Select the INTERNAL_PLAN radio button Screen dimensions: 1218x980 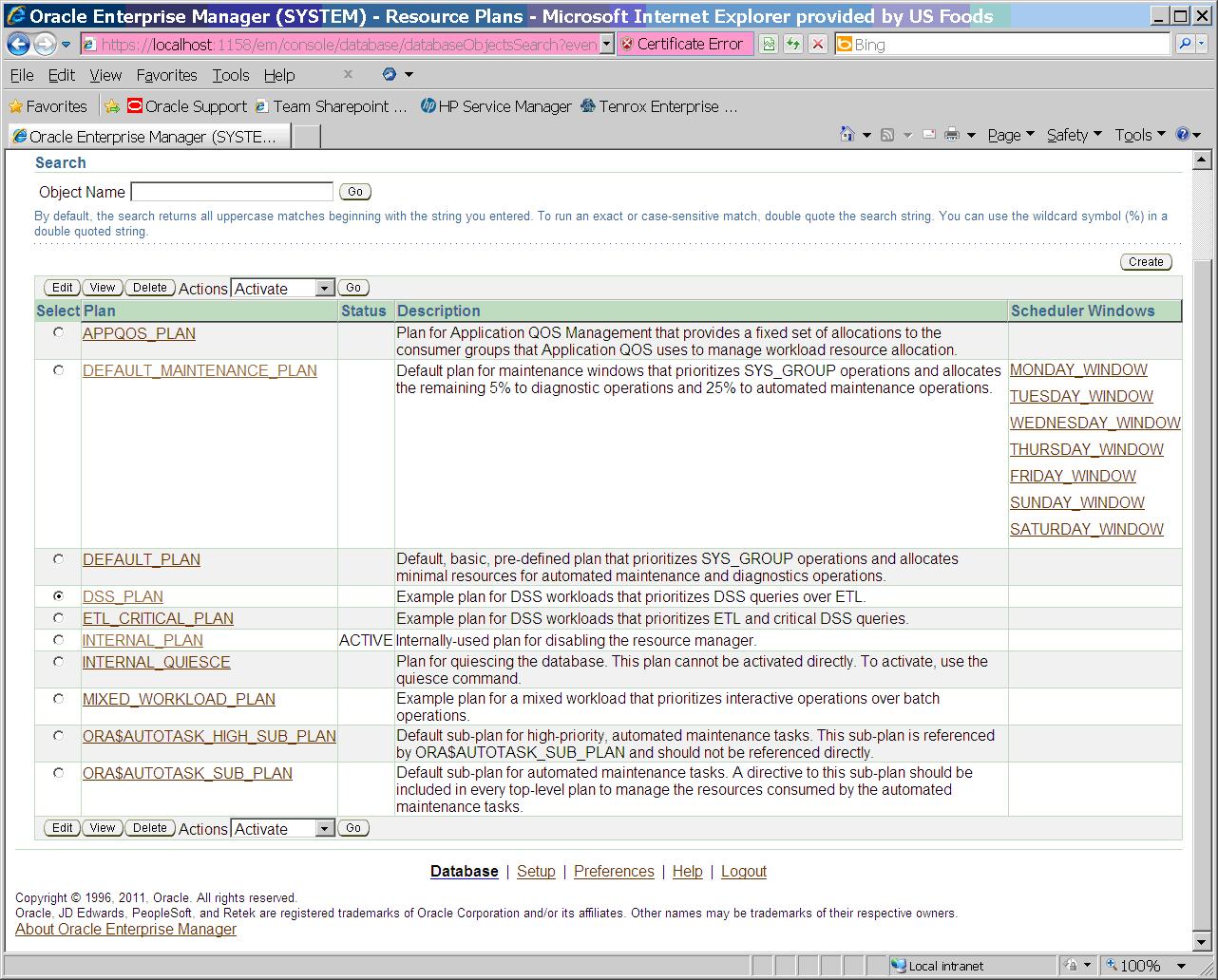(59, 640)
